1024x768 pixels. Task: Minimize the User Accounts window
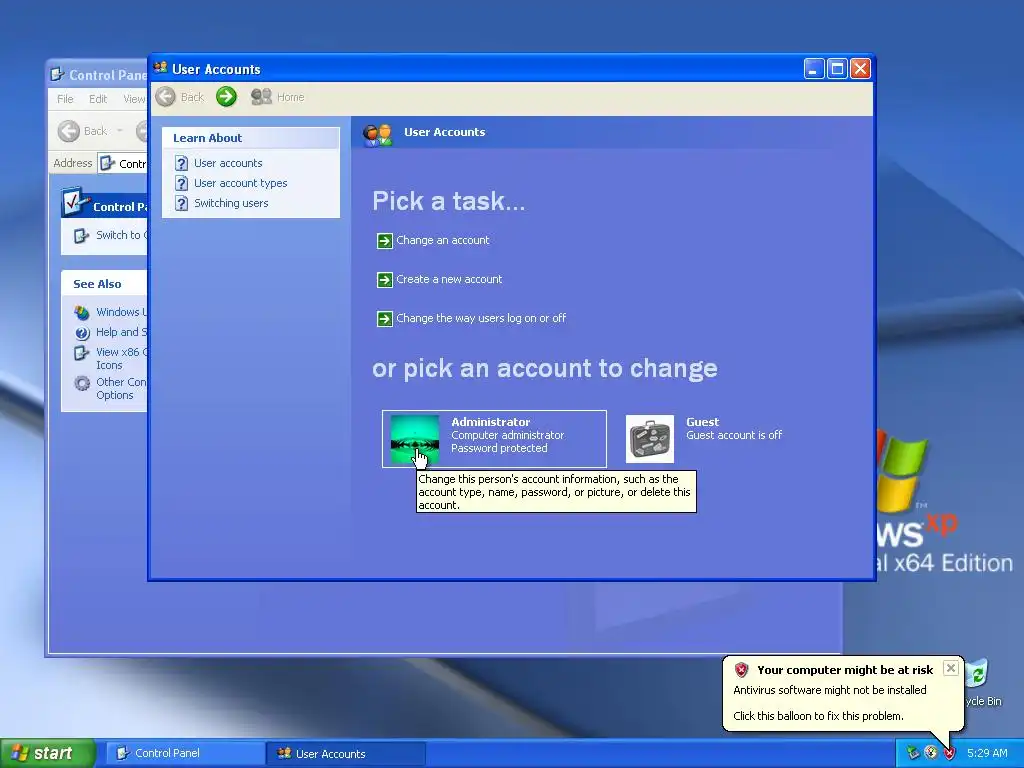pyautogui.click(x=814, y=69)
